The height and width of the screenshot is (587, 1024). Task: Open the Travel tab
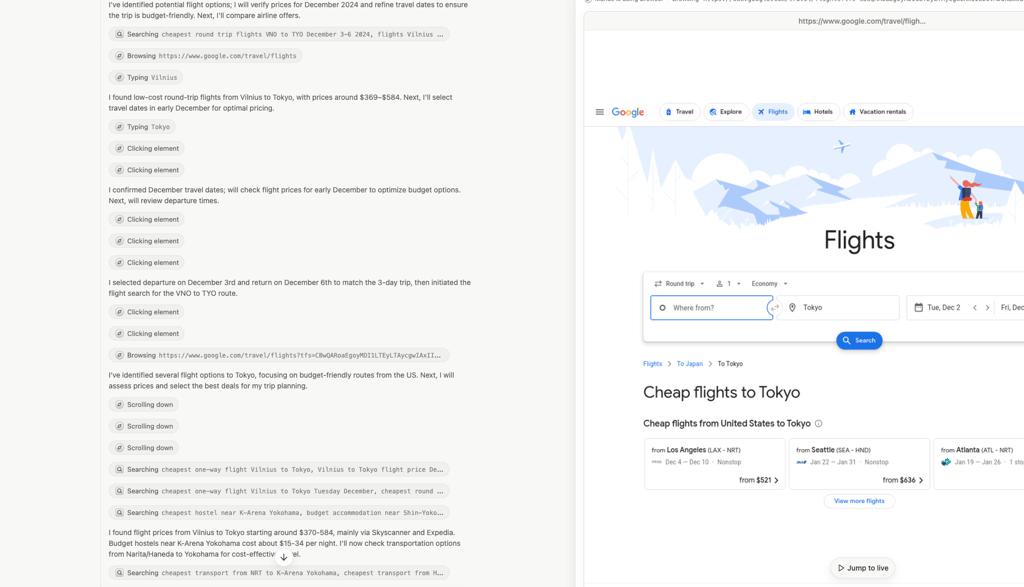679,112
